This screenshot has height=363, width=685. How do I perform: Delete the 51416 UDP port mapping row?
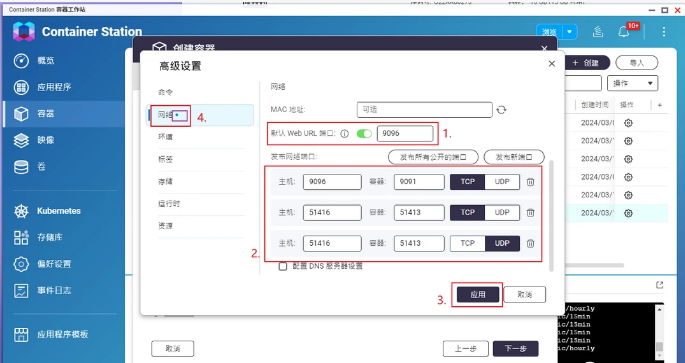pyautogui.click(x=530, y=243)
